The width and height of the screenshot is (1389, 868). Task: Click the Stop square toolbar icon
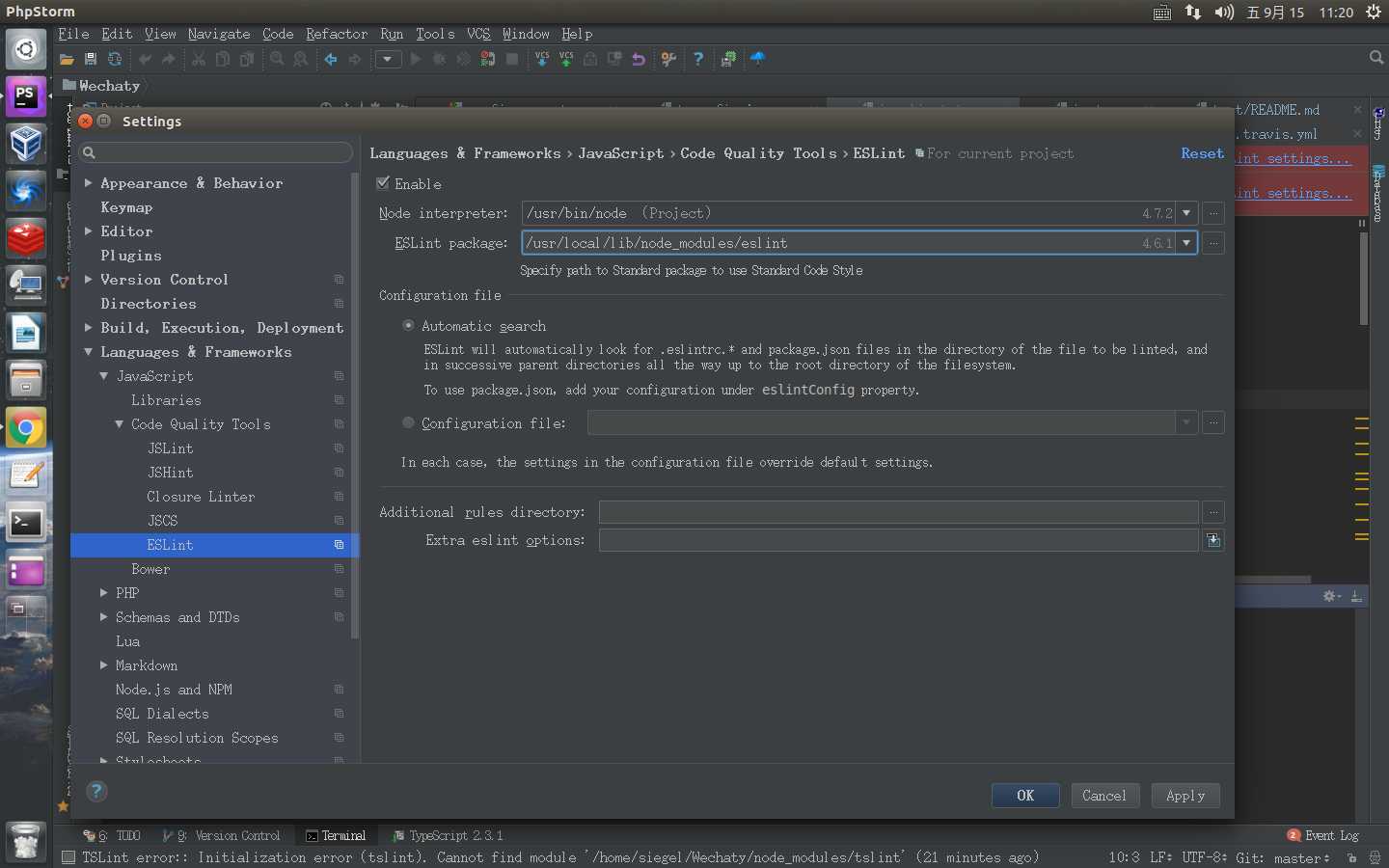pos(512,60)
